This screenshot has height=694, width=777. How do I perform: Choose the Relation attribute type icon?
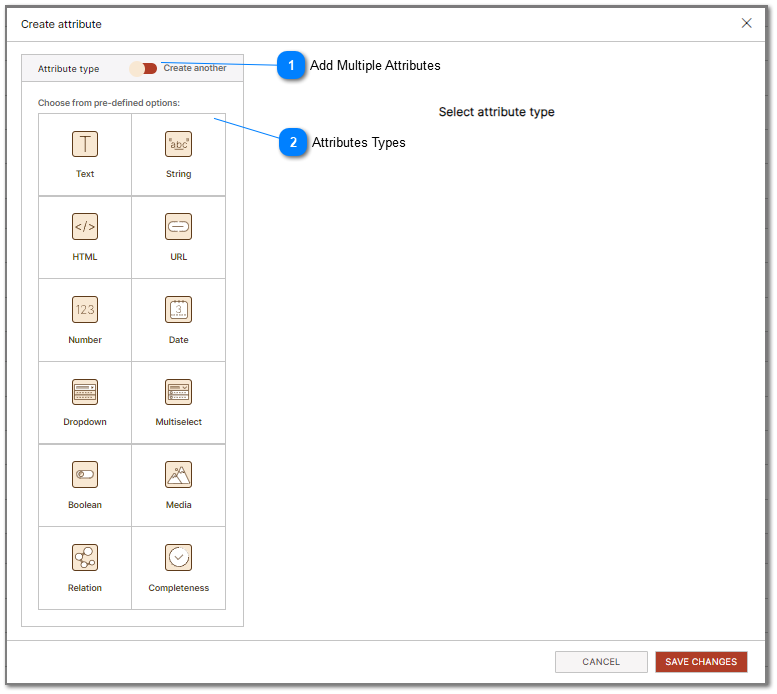pyautogui.click(x=85, y=558)
